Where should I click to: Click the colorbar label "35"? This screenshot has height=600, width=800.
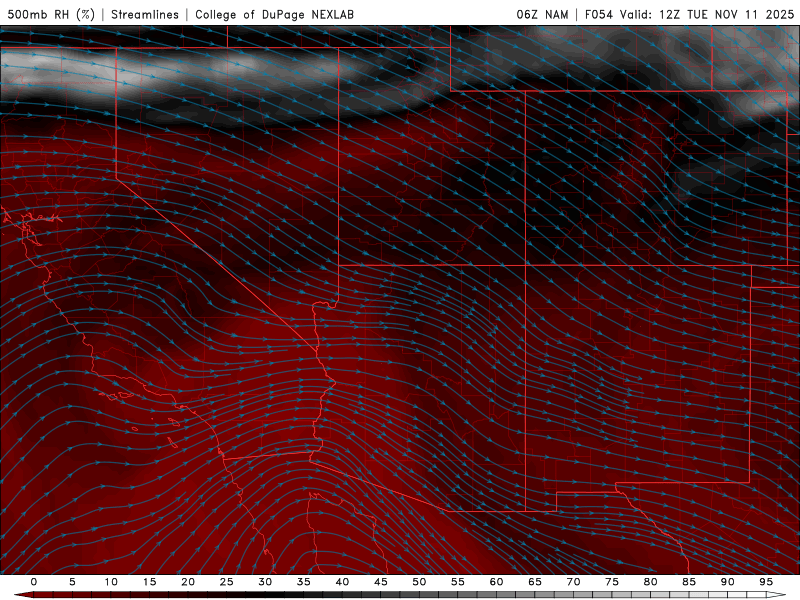(x=304, y=582)
